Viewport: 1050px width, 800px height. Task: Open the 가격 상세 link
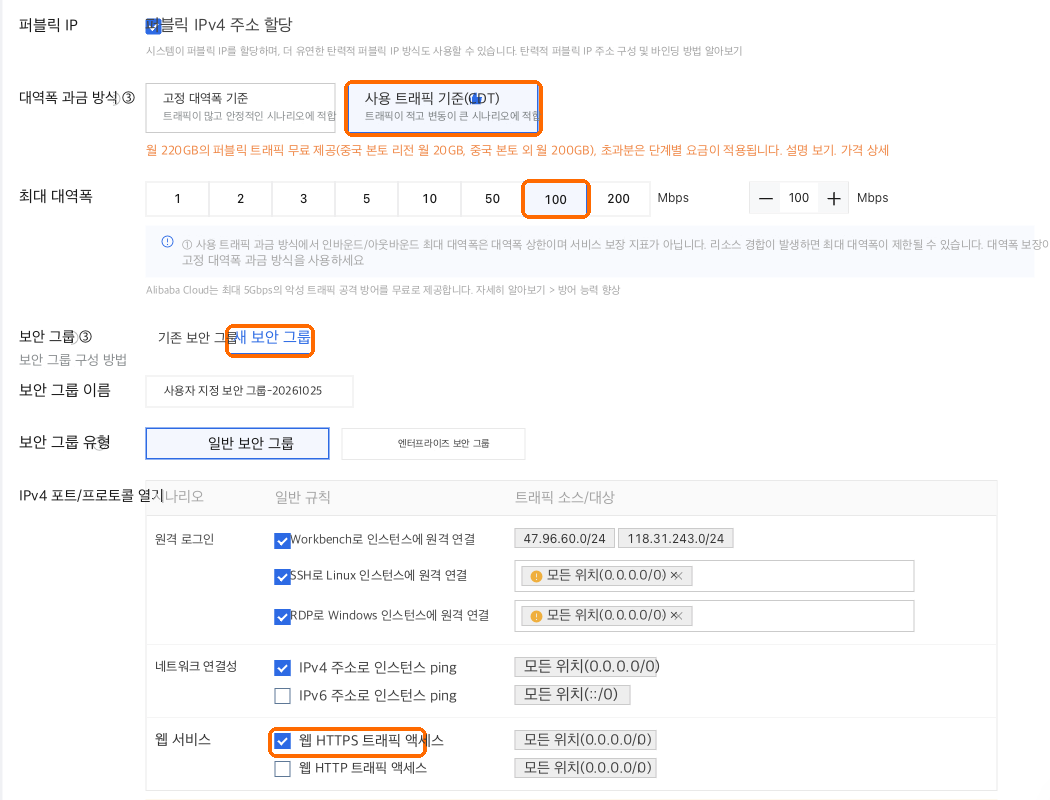click(865, 150)
